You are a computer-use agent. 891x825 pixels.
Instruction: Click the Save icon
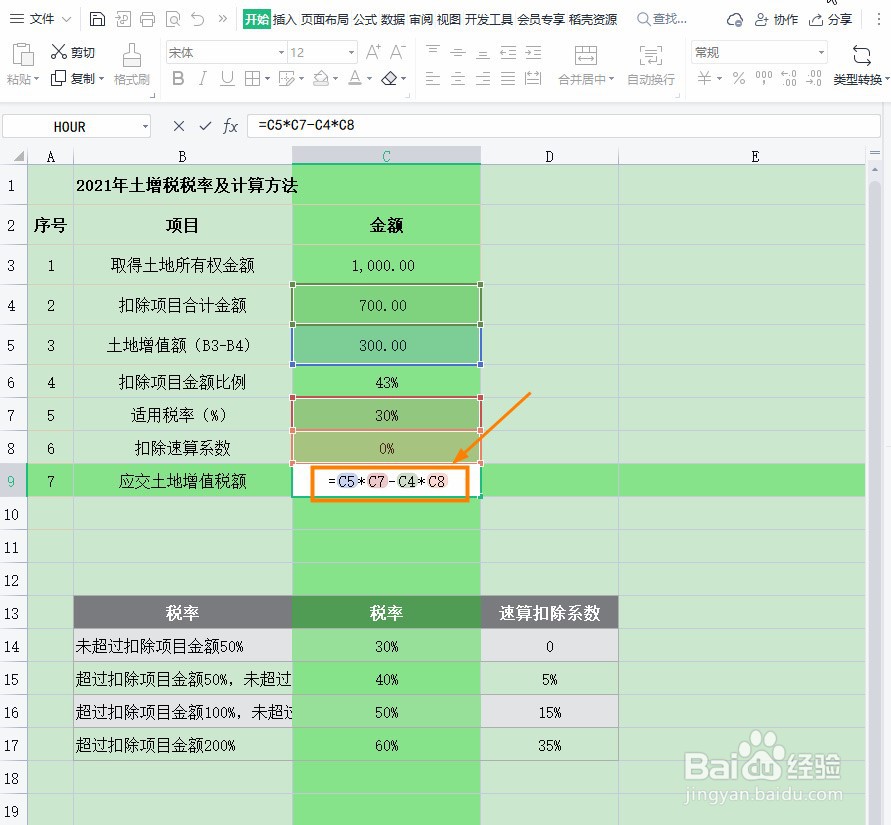tap(95, 18)
